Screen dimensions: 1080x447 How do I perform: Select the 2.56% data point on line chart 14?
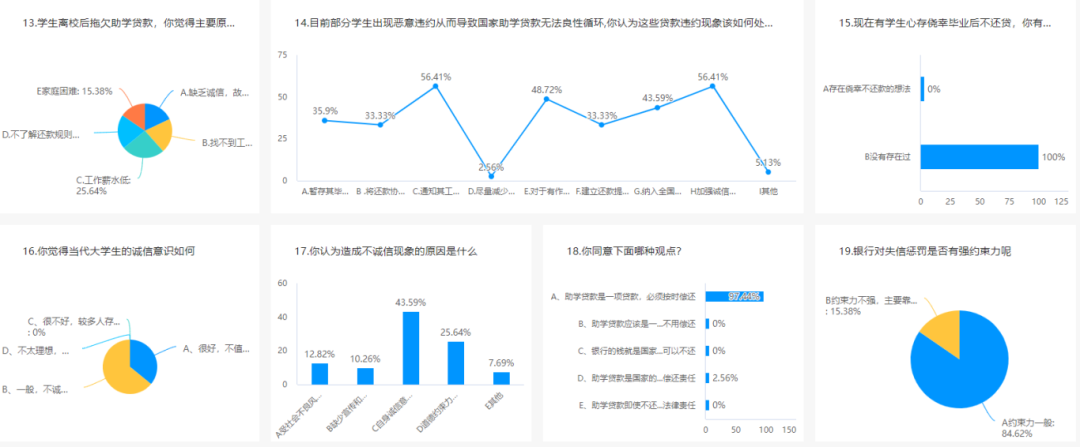(x=491, y=176)
